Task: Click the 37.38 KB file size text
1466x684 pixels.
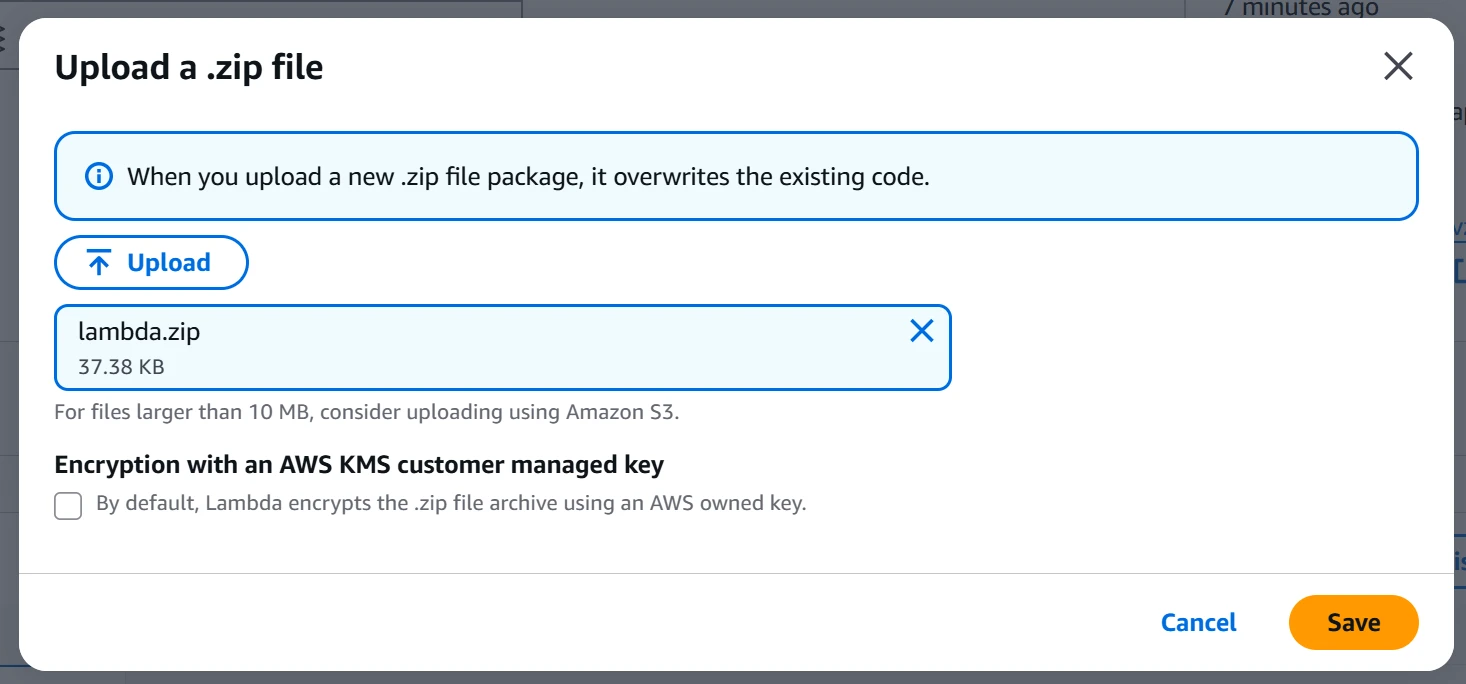Action: (121, 367)
